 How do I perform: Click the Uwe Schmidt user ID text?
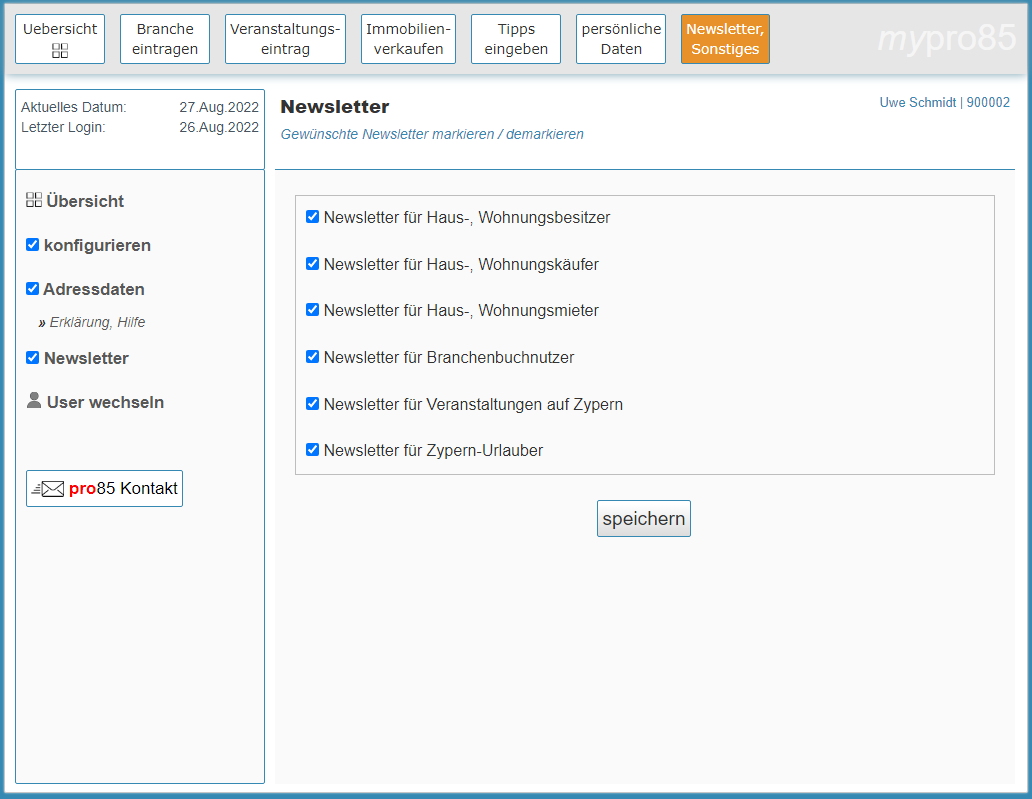944,103
